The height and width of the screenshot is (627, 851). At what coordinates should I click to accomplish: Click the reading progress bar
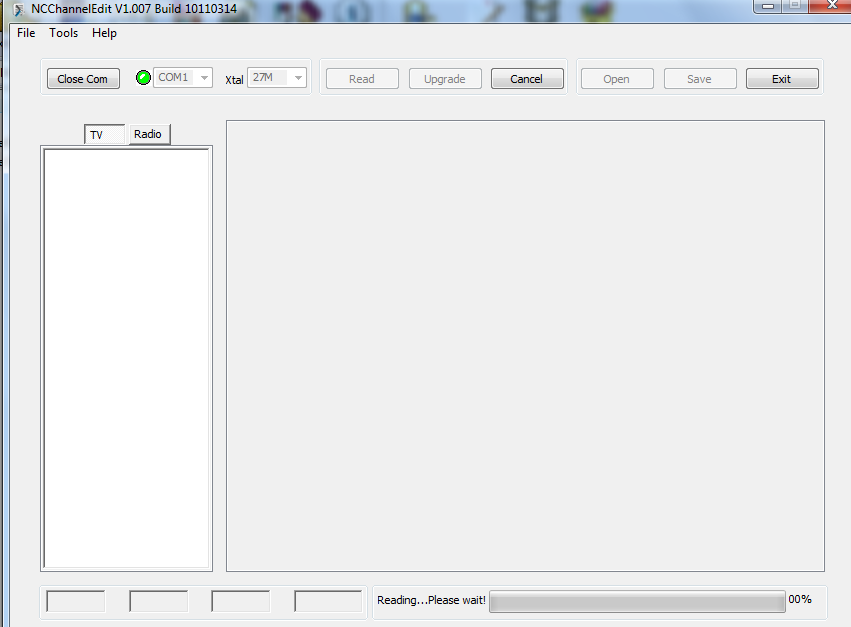pyautogui.click(x=637, y=602)
